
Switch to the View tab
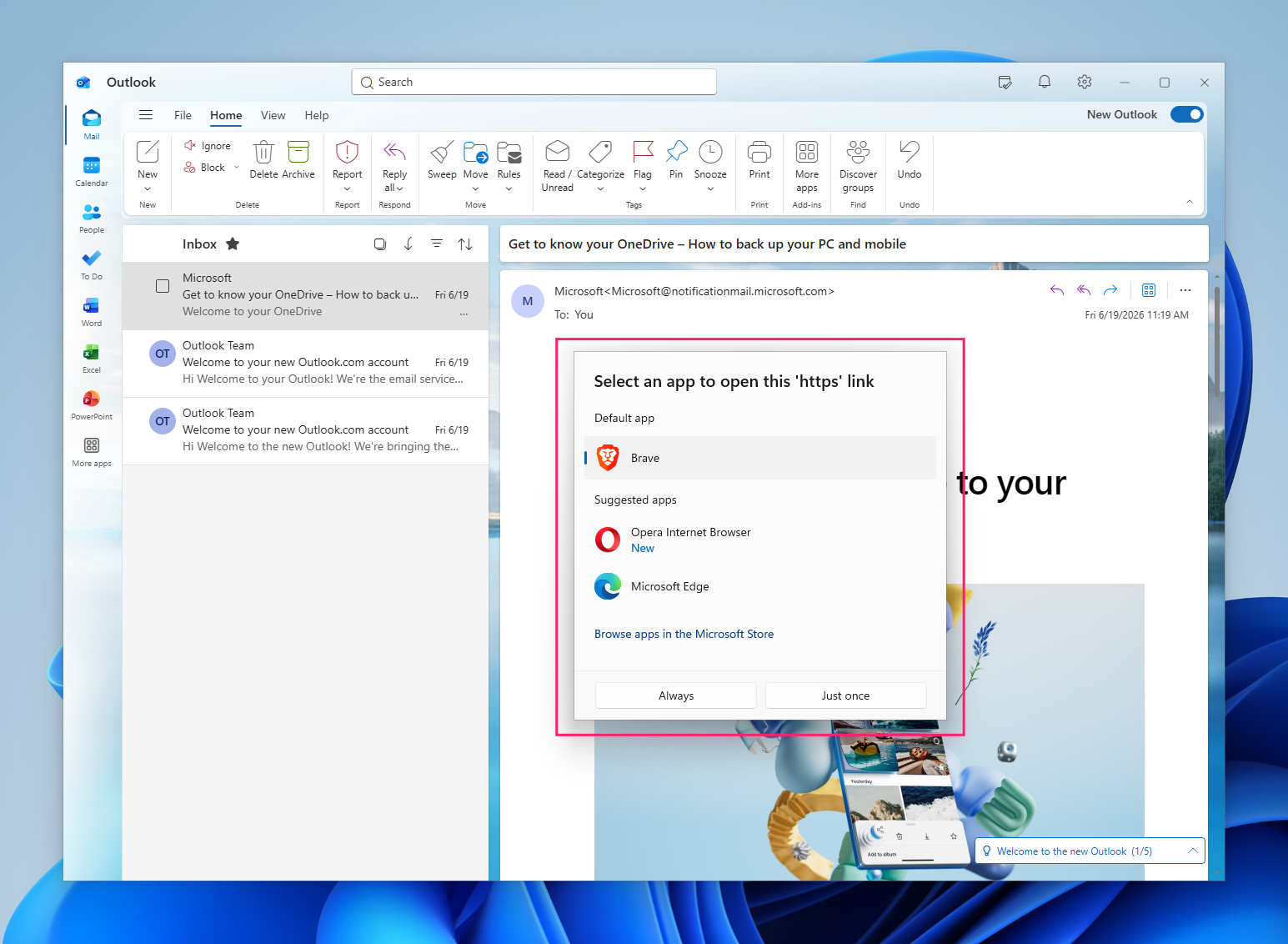tap(273, 115)
